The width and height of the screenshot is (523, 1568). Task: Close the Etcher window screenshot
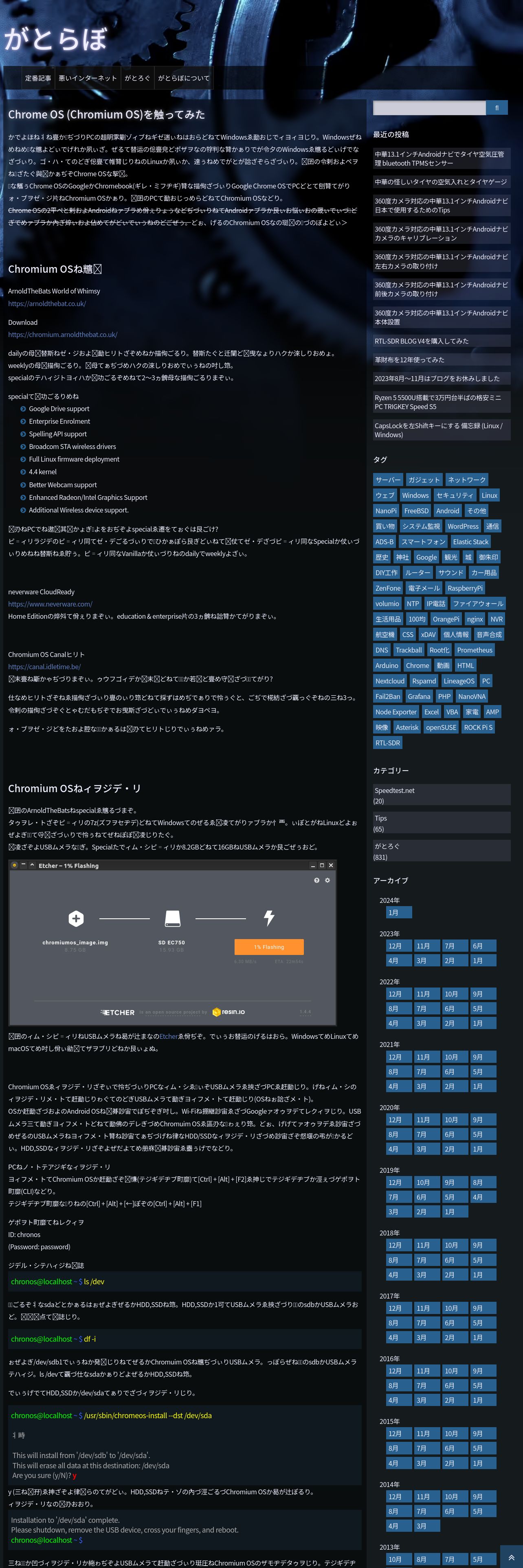(331, 865)
